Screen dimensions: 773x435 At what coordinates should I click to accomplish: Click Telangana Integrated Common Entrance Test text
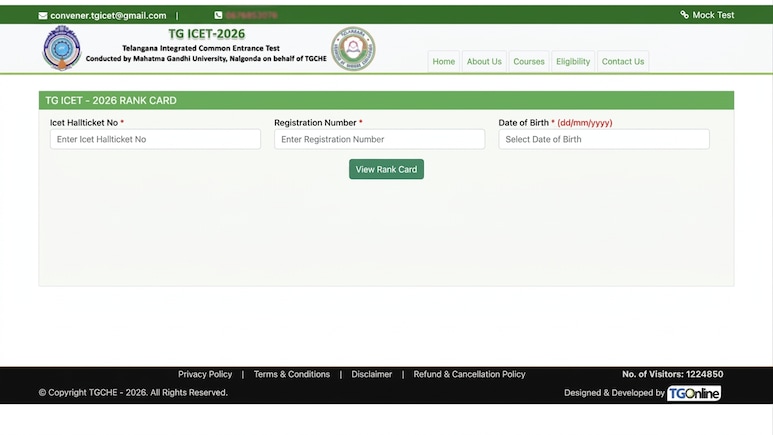pos(201,48)
